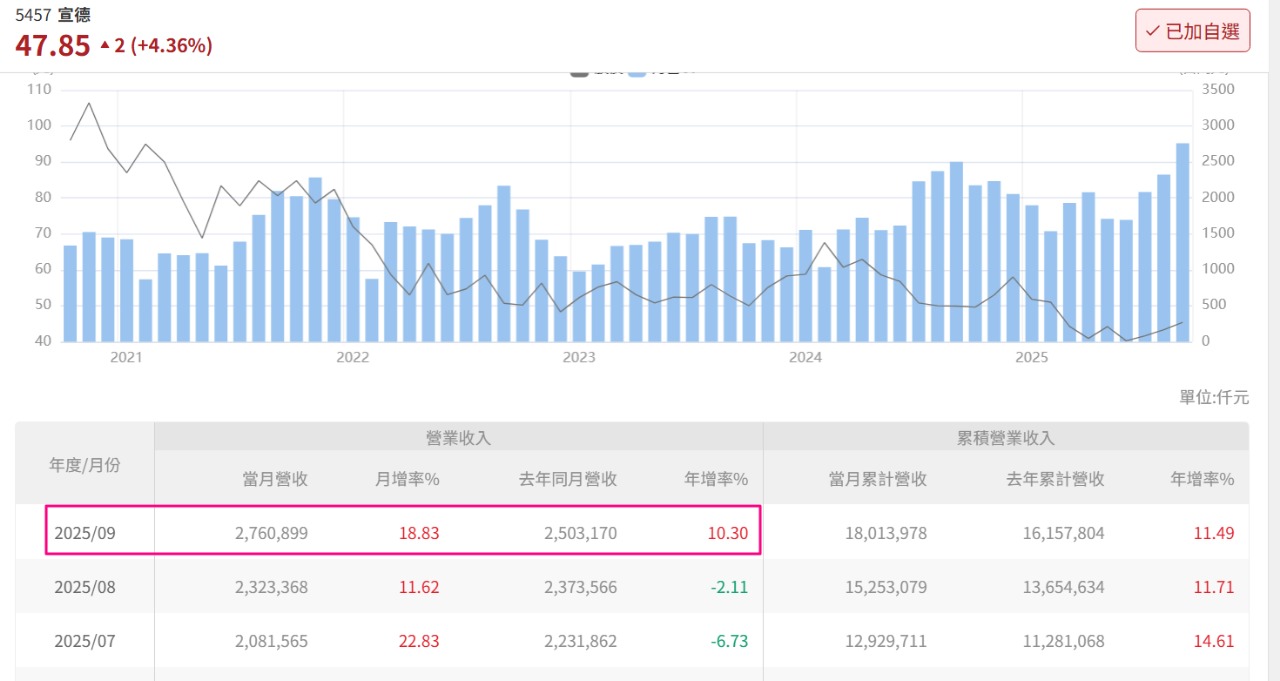Toggle the 已加自選 watchlist button
Viewport: 1280px width, 681px height.
click(x=1192, y=31)
